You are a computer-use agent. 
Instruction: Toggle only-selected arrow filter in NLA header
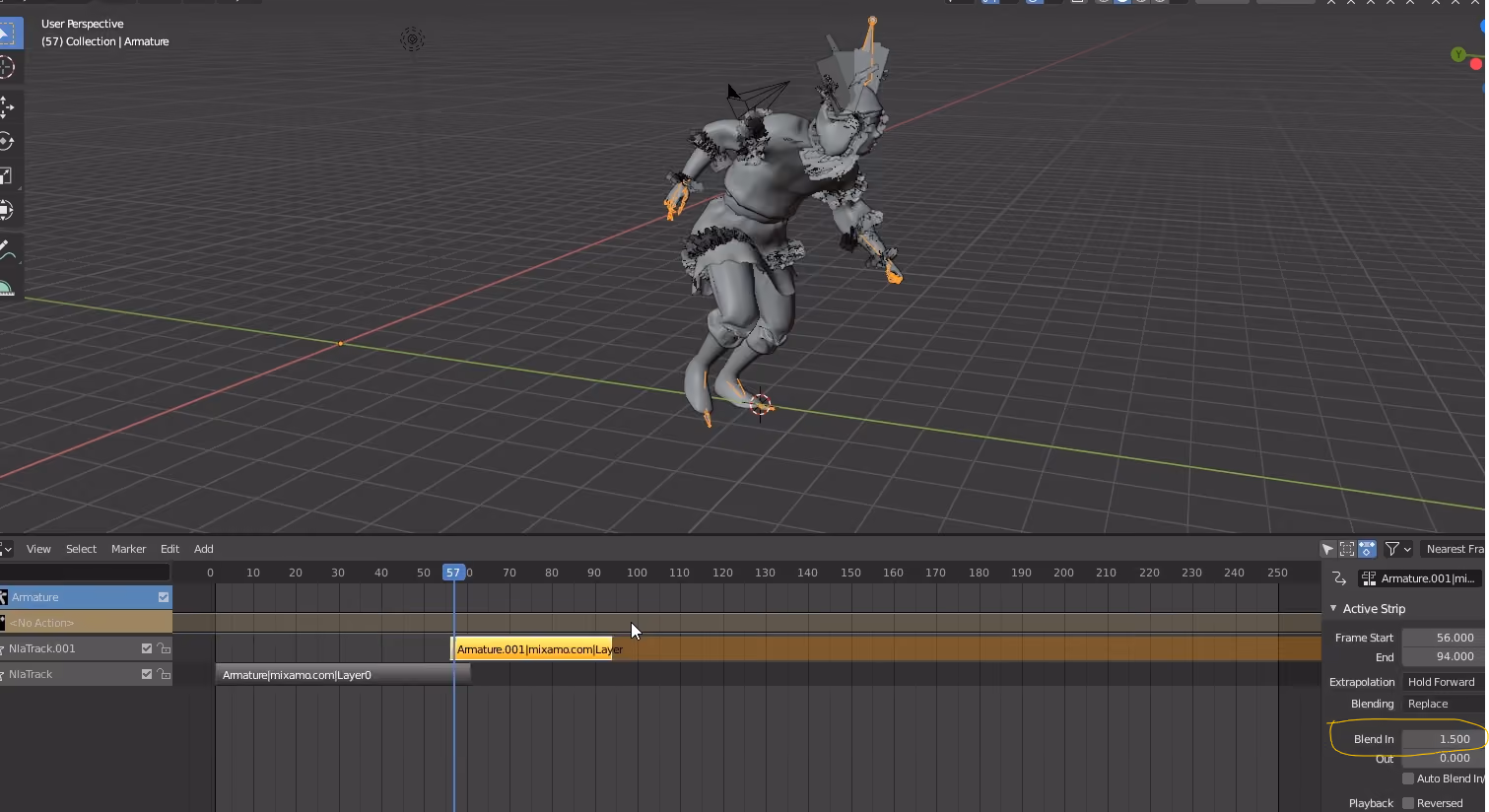pos(1327,549)
